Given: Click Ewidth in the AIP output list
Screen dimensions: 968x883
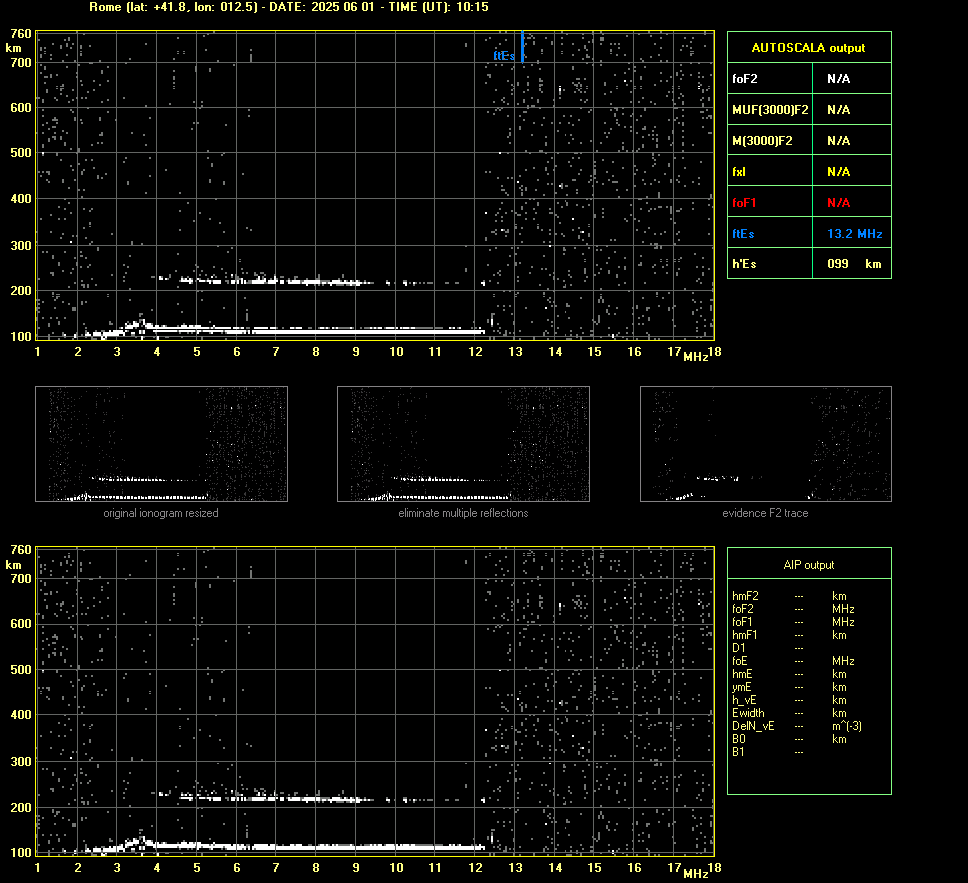Looking at the screenshot, I should coord(748,713).
